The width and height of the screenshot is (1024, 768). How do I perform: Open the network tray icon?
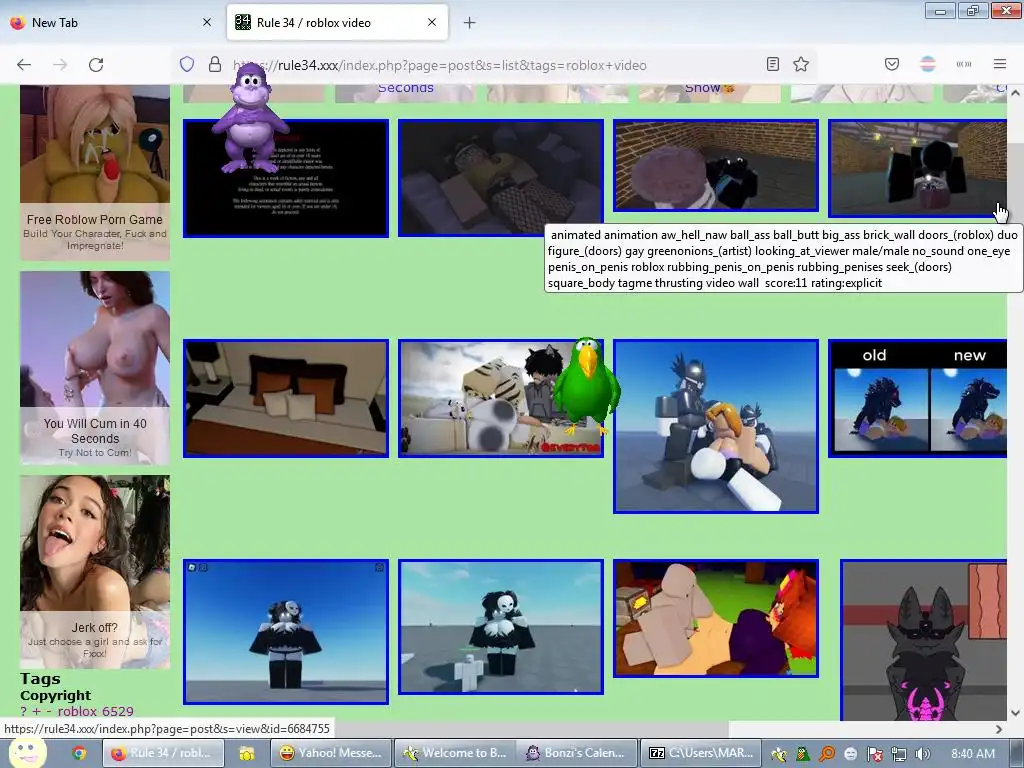899,754
